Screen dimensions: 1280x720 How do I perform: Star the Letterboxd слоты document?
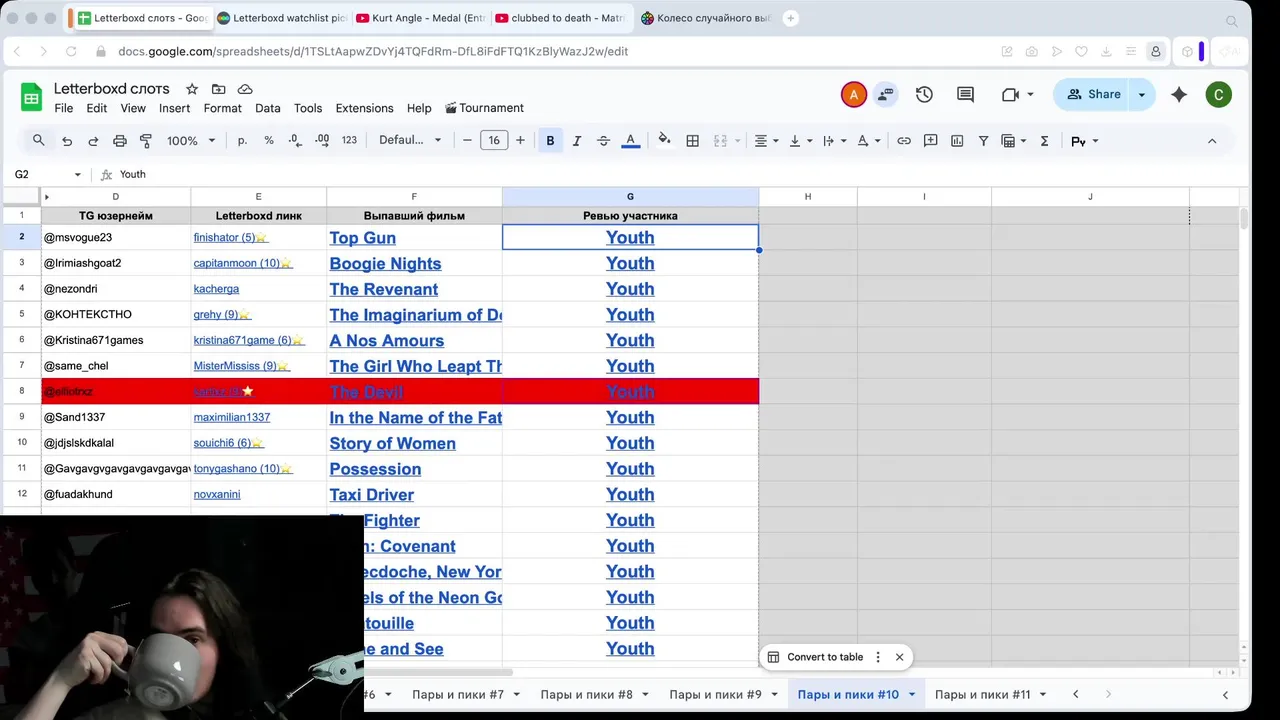pyautogui.click(x=192, y=89)
